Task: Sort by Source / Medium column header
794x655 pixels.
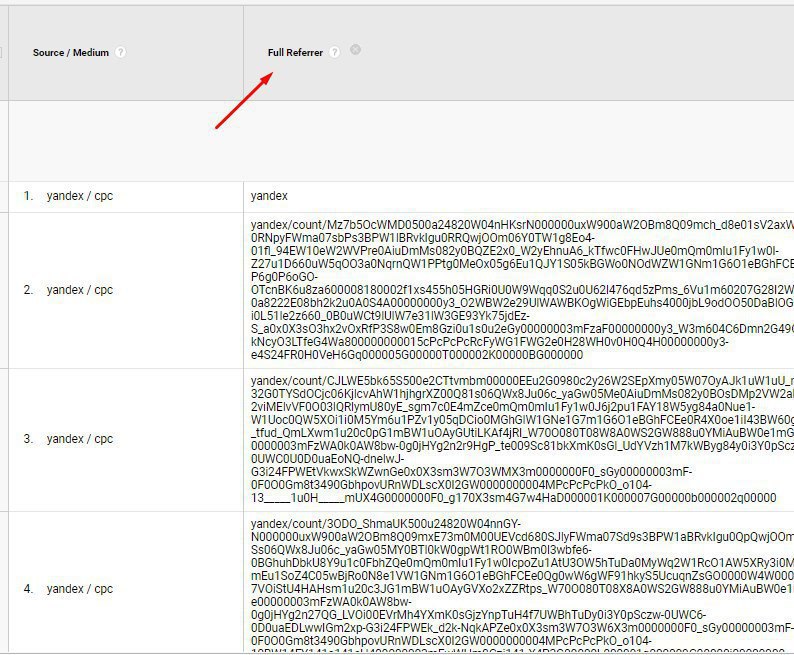Action: tap(71, 53)
